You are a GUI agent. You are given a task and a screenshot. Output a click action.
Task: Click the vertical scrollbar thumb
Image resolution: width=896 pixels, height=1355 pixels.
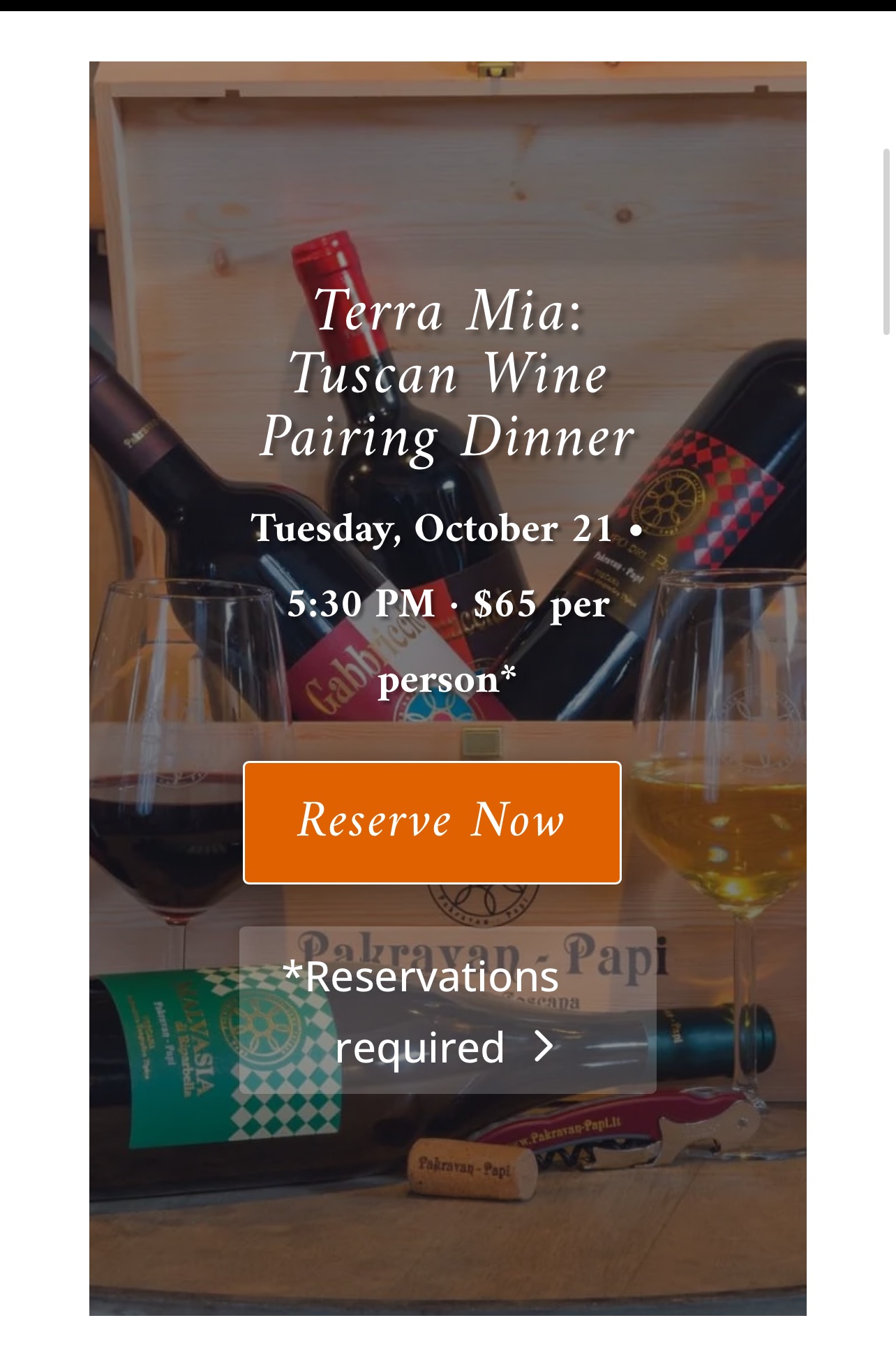(x=887, y=242)
